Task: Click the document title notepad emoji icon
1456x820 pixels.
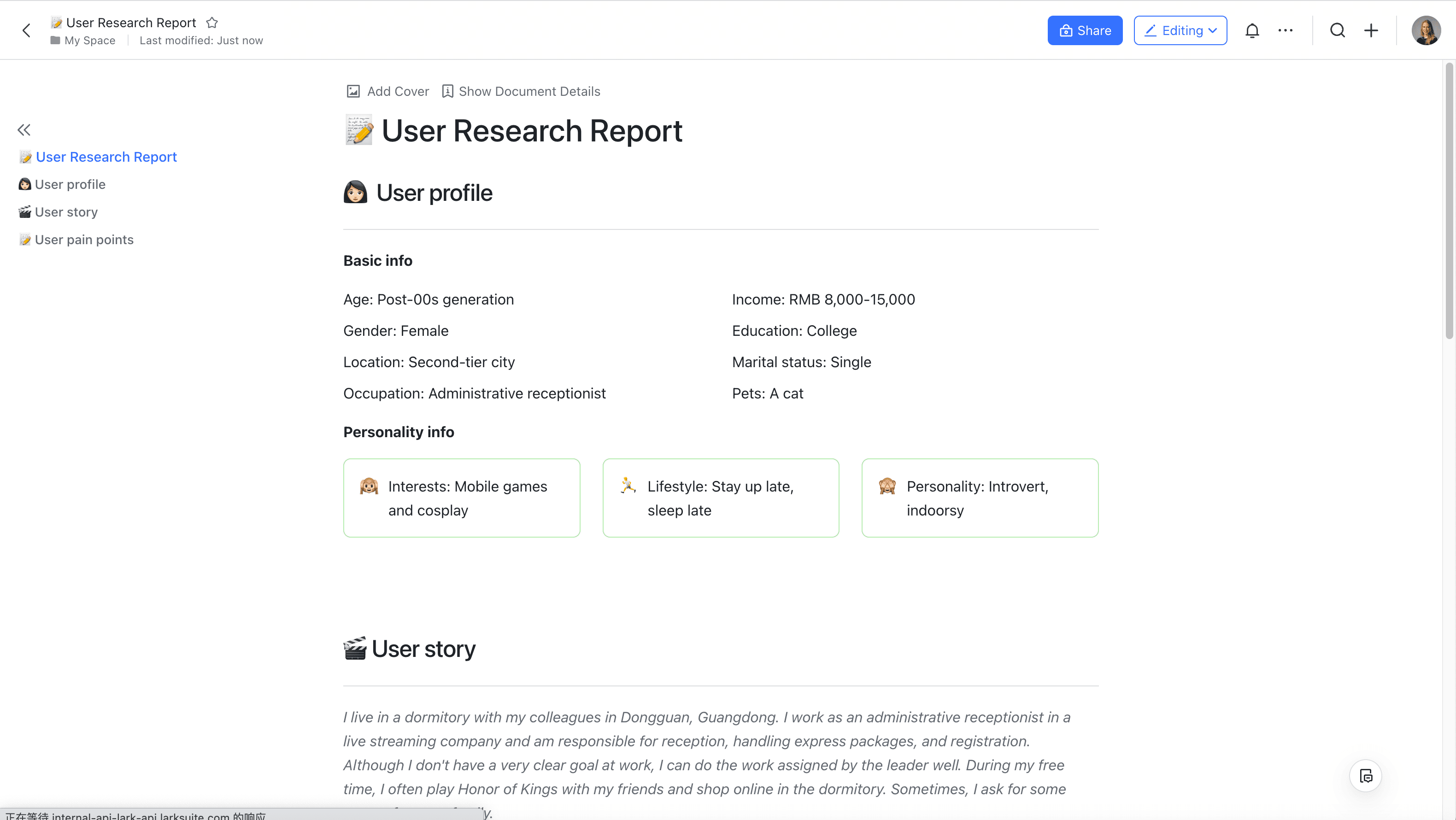Action: [x=359, y=130]
